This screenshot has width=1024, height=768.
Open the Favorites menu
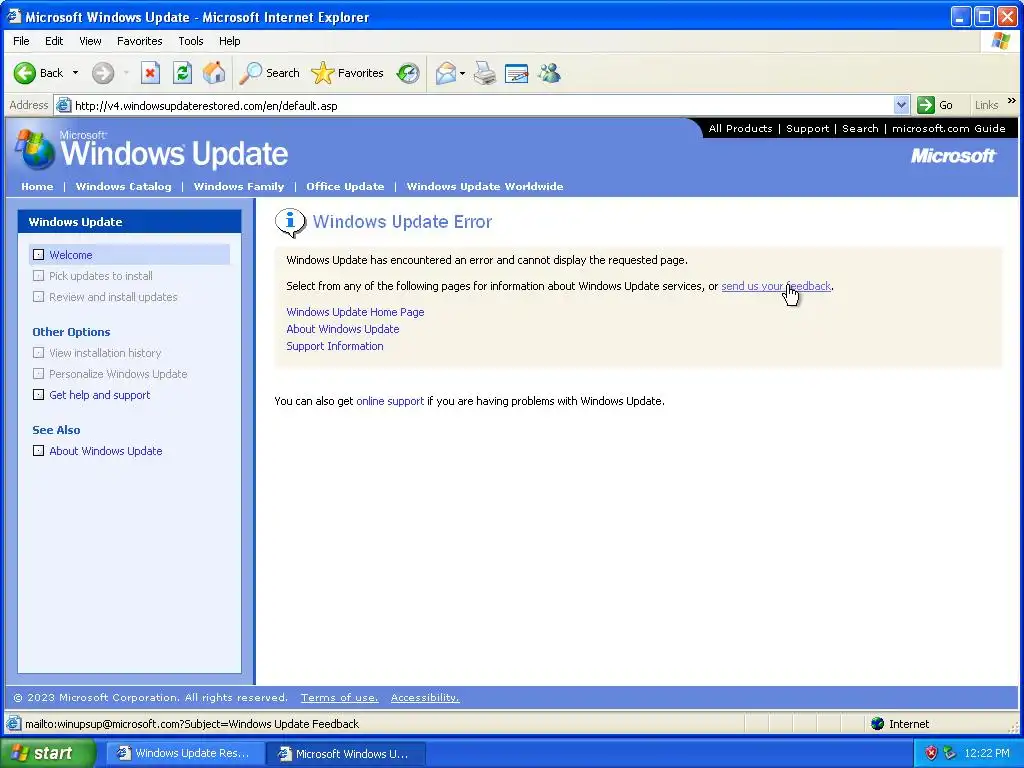coord(140,40)
